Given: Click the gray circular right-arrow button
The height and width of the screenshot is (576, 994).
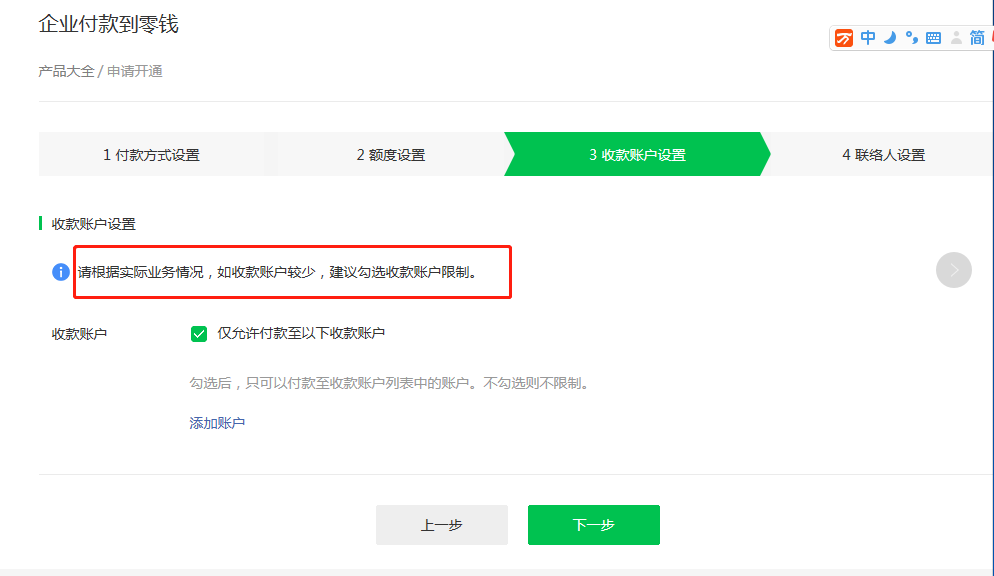Looking at the screenshot, I should point(953,270).
